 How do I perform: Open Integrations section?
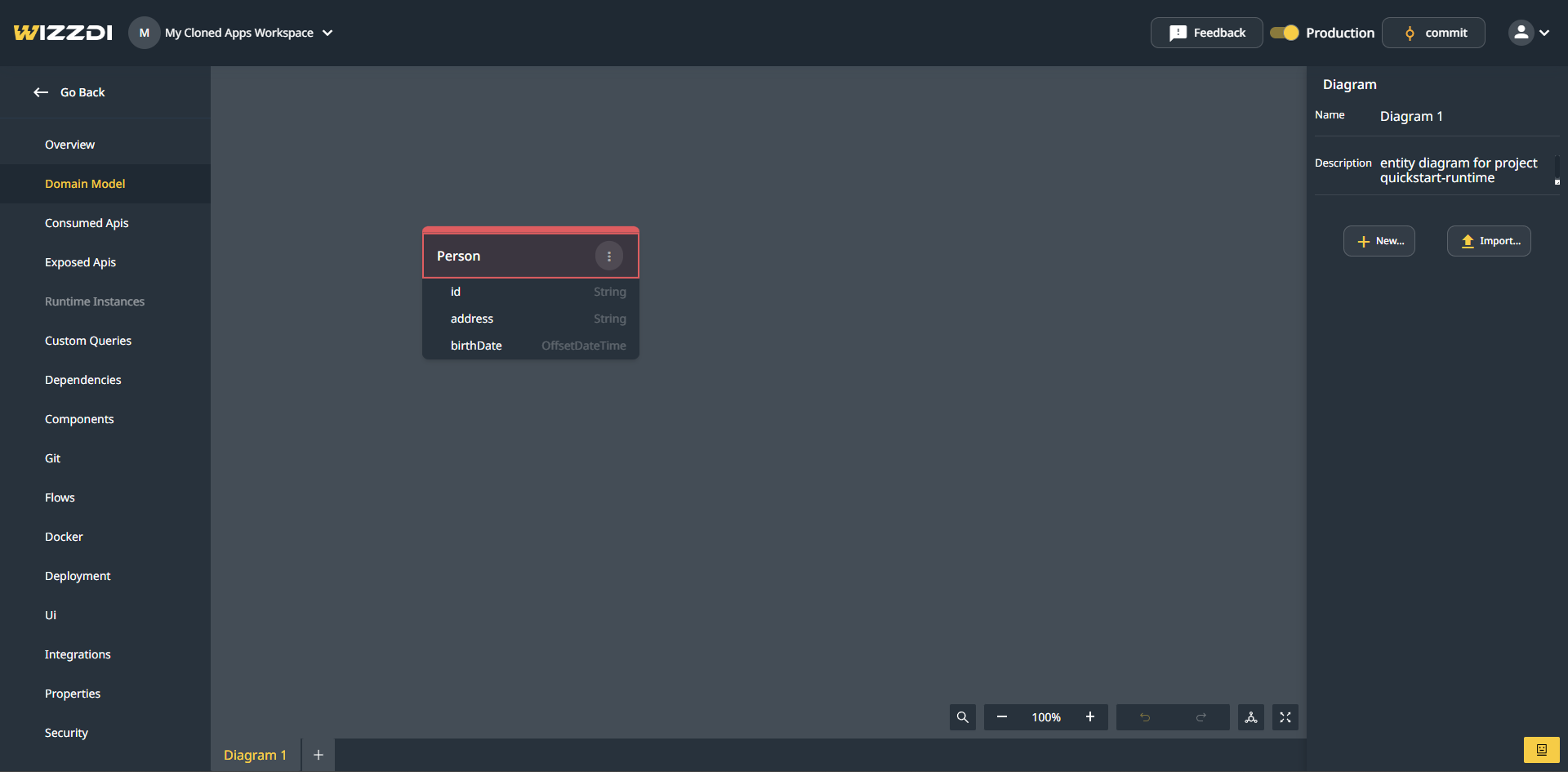click(x=105, y=654)
